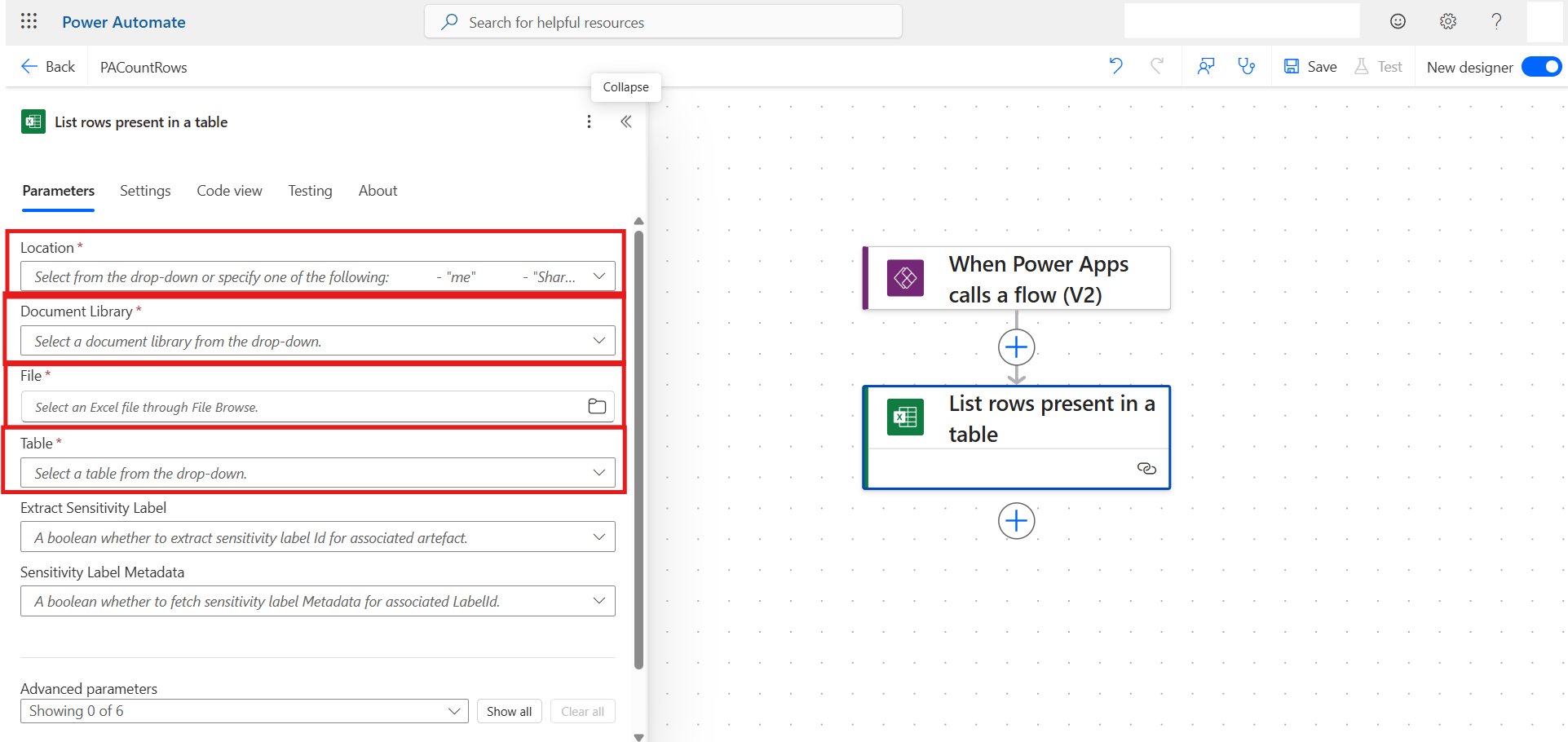
Task: Open the Flow checker stethoscope icon
Action: (x=1246, y=66)
